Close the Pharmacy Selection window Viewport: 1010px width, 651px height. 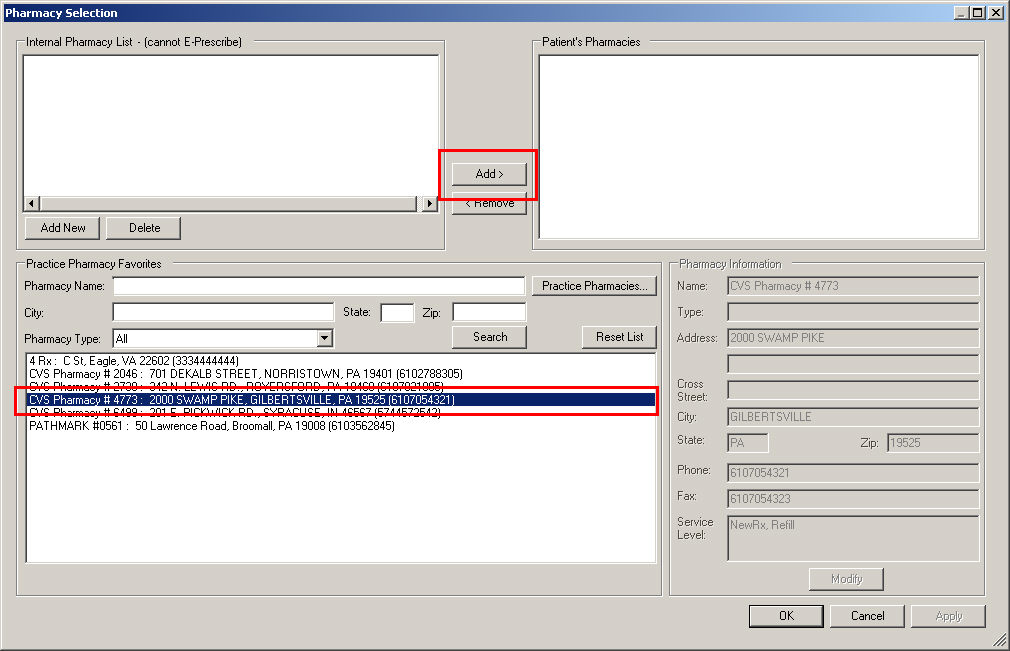click(996, 12)
